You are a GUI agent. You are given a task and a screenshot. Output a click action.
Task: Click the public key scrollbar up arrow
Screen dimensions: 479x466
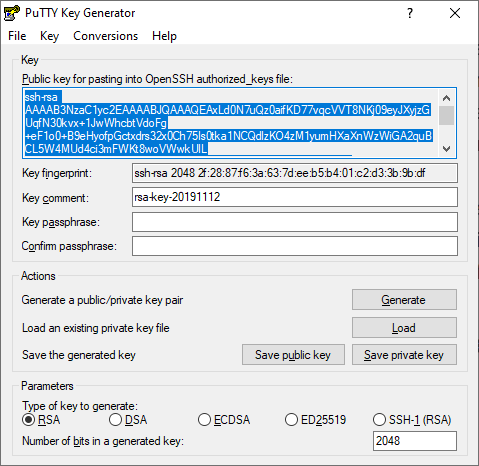click(447, 98)
